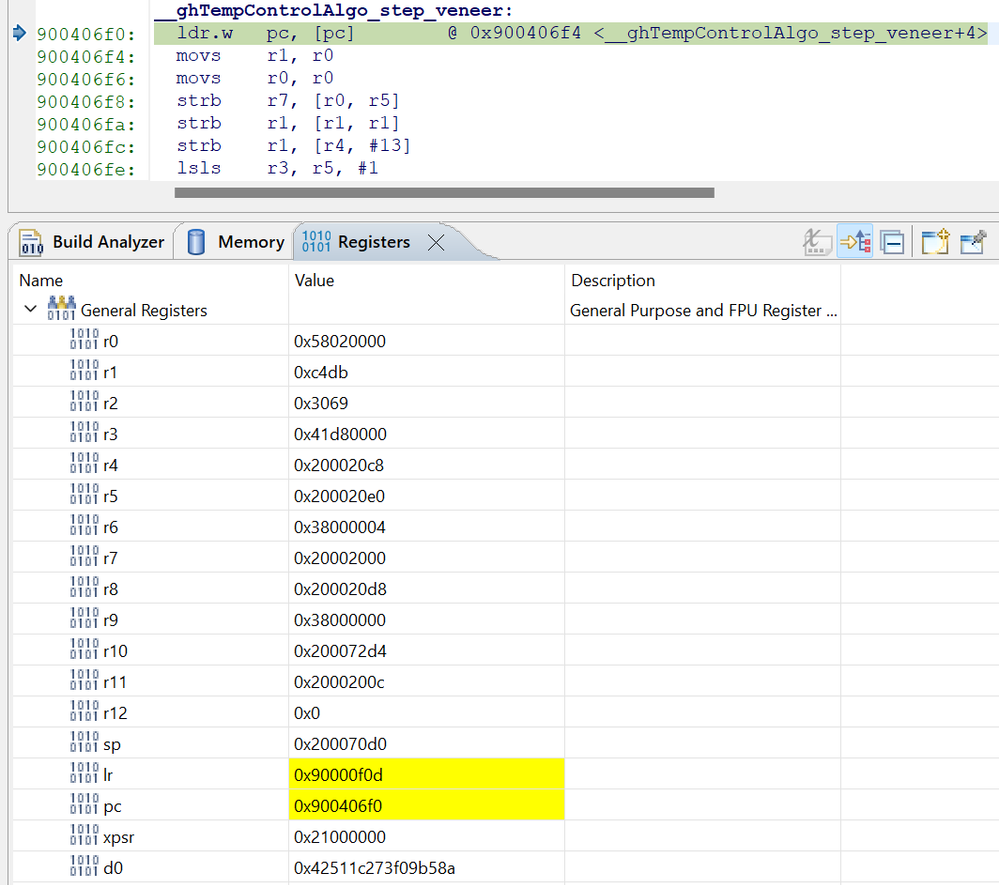Select r10 value 0x200072d4
999x885 pixels.
click(x=340, y=651)
